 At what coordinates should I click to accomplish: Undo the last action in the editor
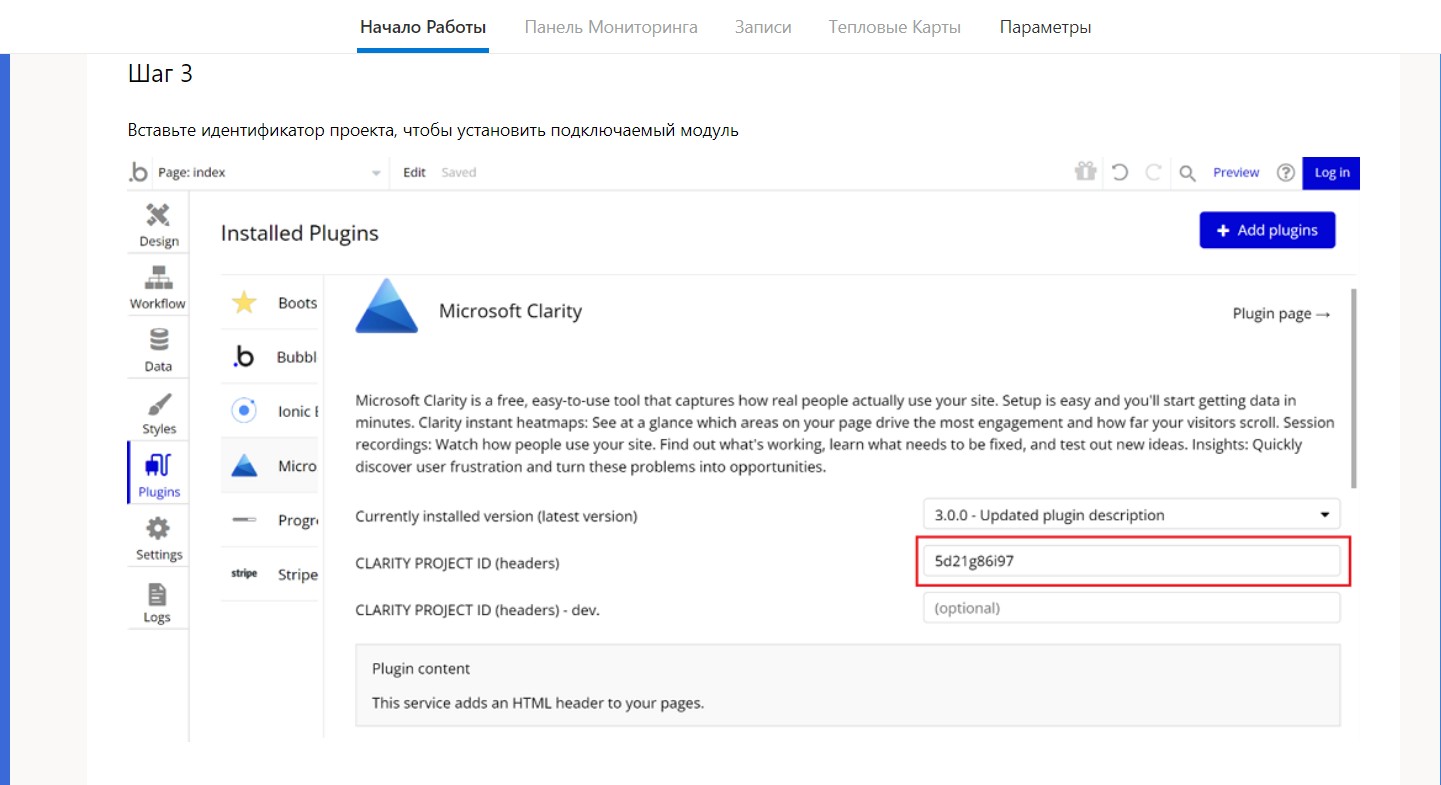tap(1120, 172)
